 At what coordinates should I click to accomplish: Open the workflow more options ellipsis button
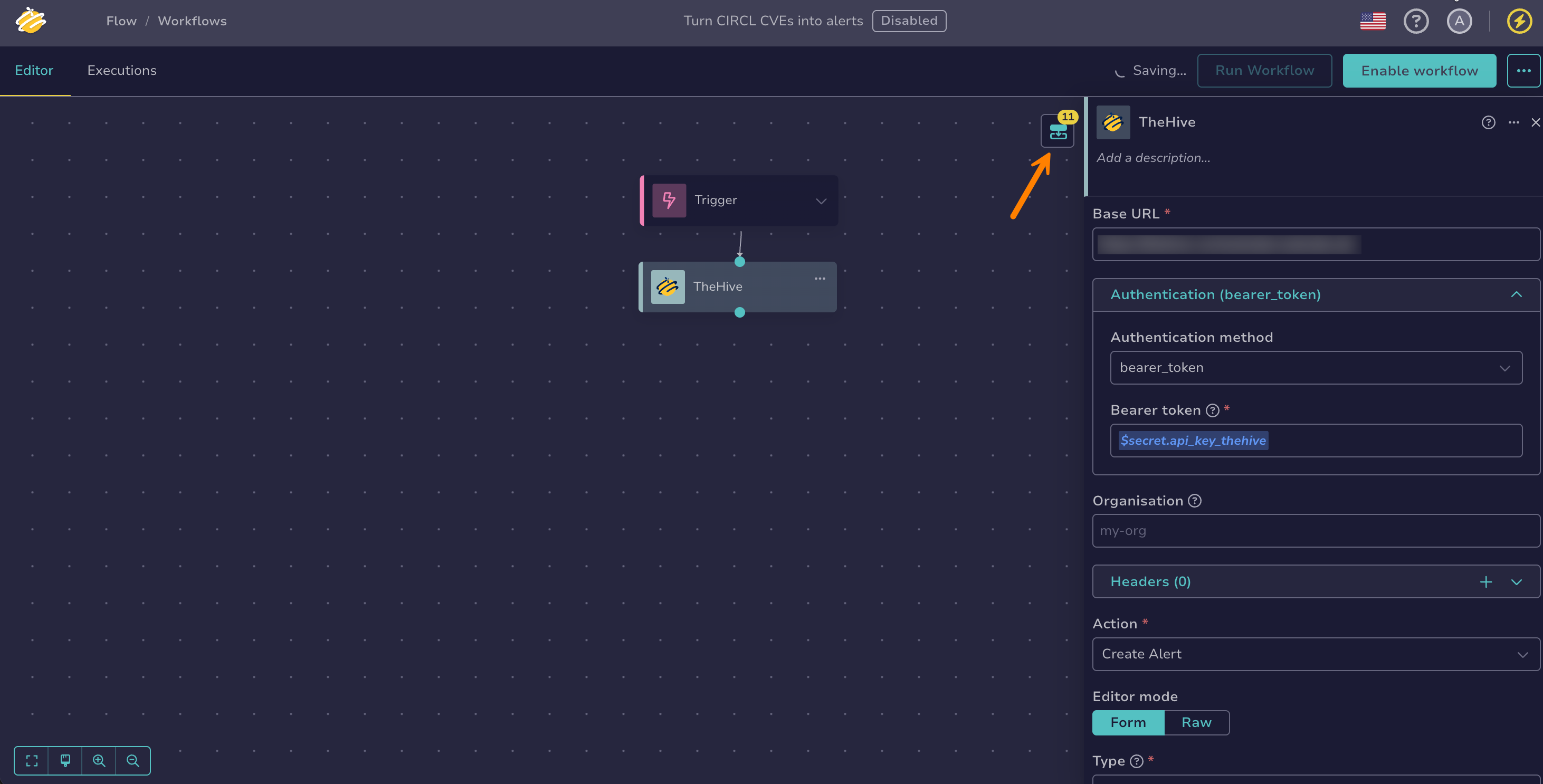tap(1523, 71)
